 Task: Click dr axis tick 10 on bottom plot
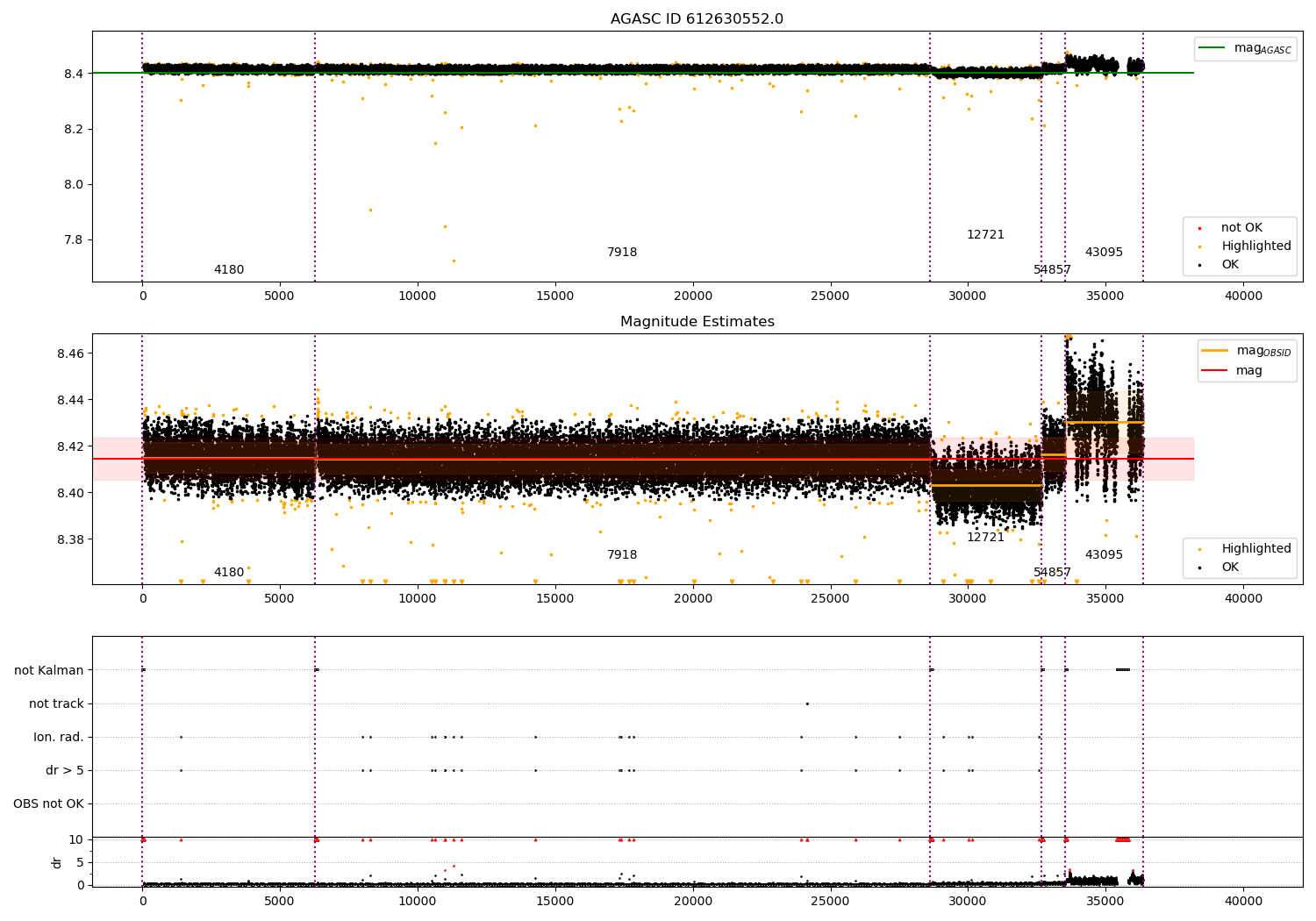tap(76, 840)
